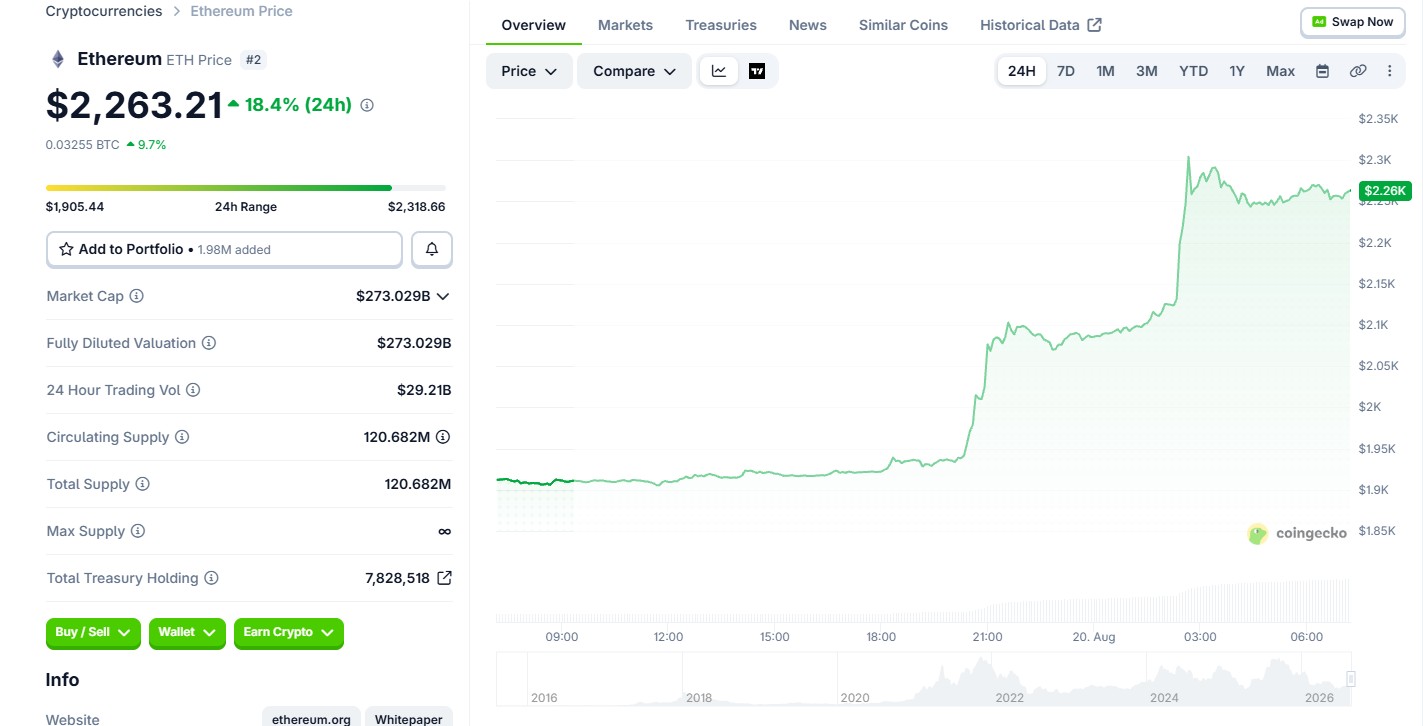The height and width of the screenshot is (726, 1423).
Task: Open the chart three-dot options menu
Action: point(1389,71)
